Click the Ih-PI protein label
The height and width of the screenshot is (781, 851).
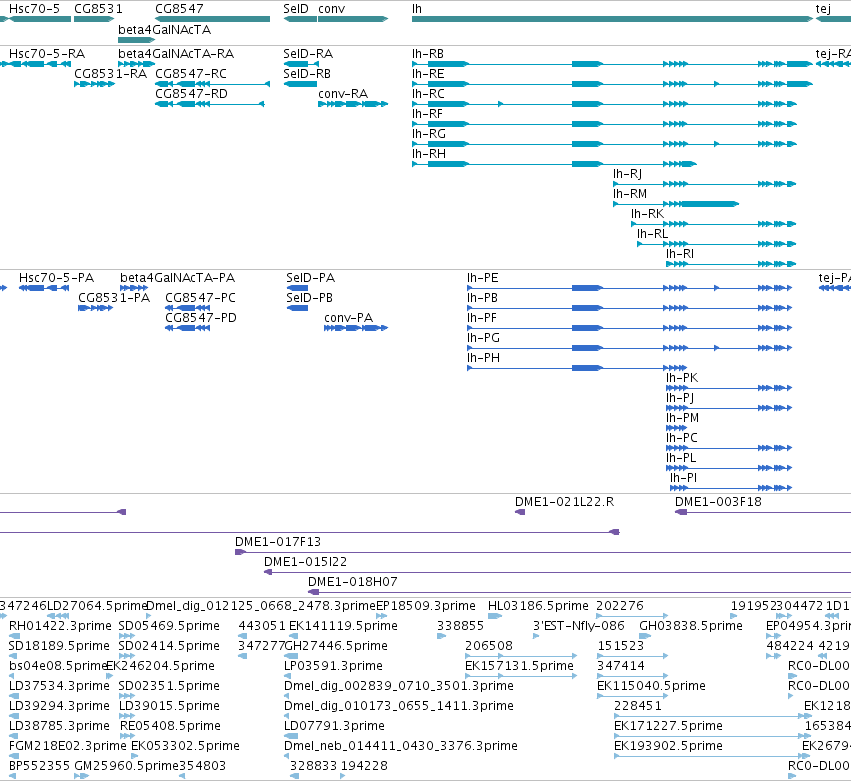pyautogui.click(x=683, y=478)
